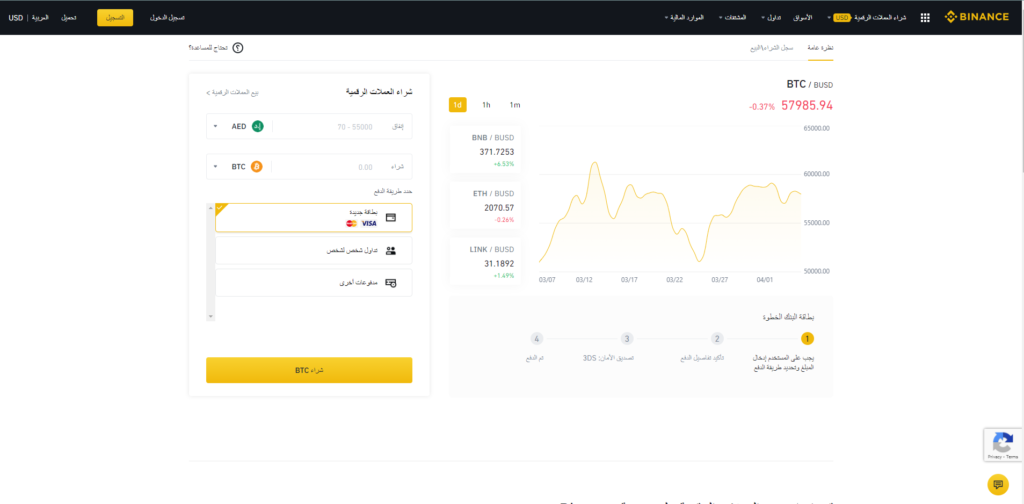Click the 03/12 date label on the chart
This screenshot has width=1024, height=504.
(584, 279)
